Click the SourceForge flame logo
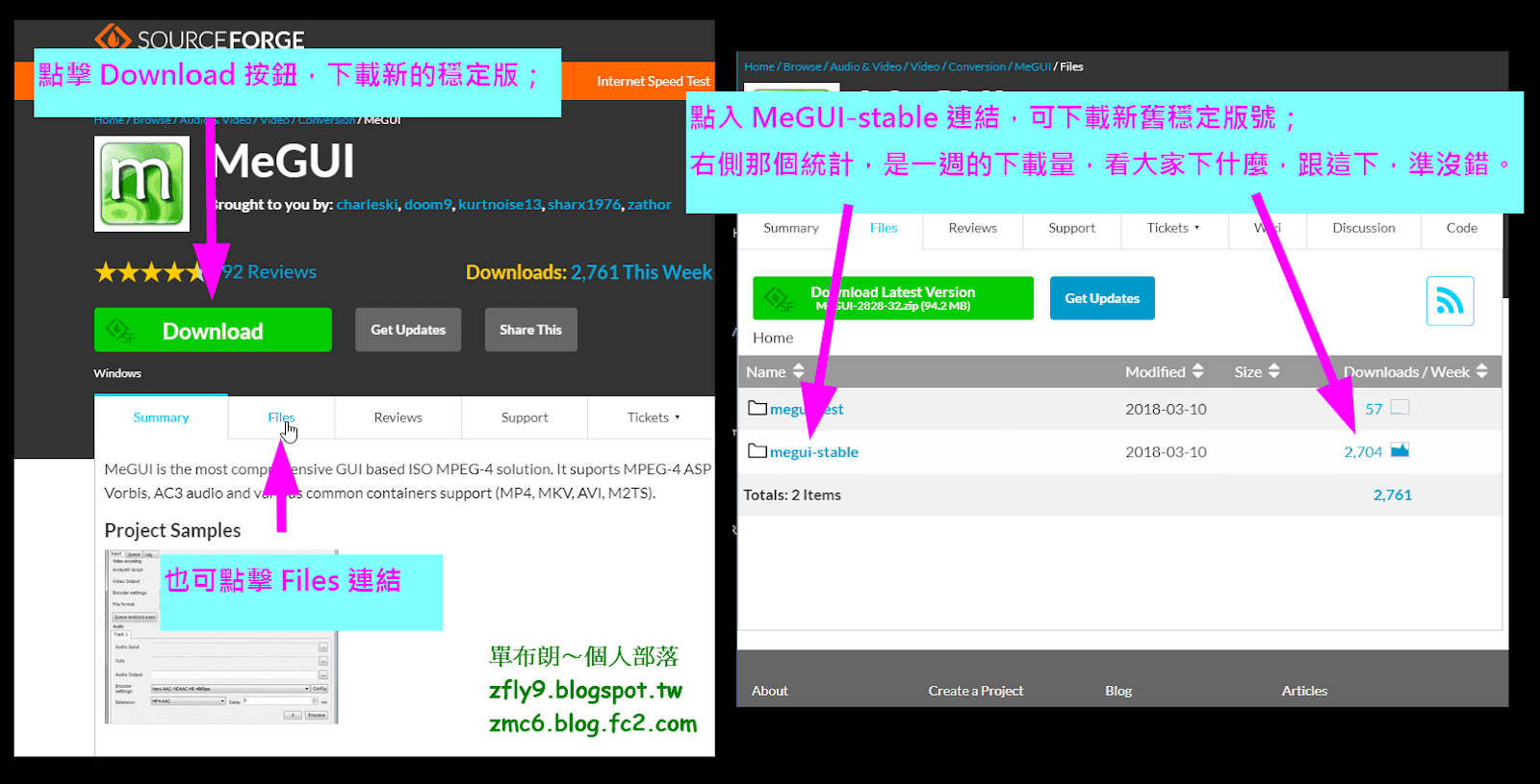 click(113, 37)
